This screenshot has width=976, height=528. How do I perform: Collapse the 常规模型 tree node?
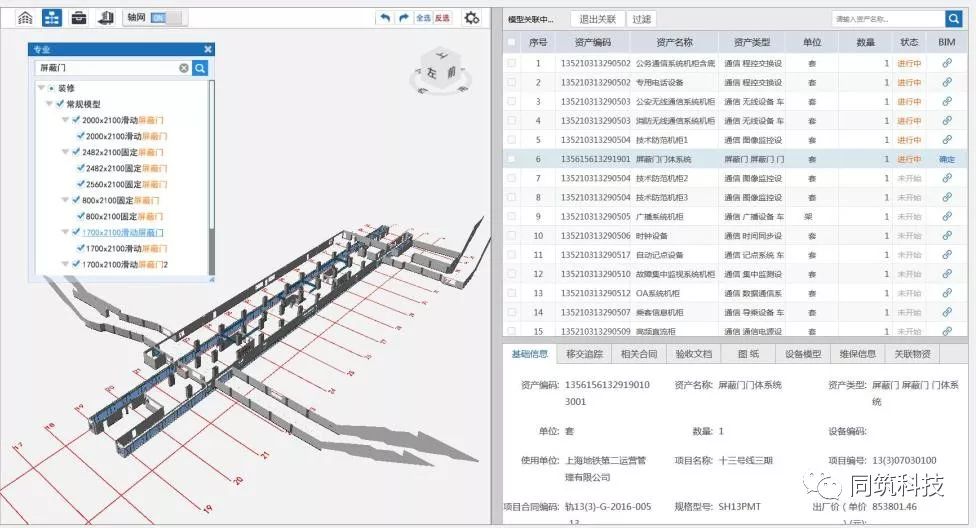point(49,104)
